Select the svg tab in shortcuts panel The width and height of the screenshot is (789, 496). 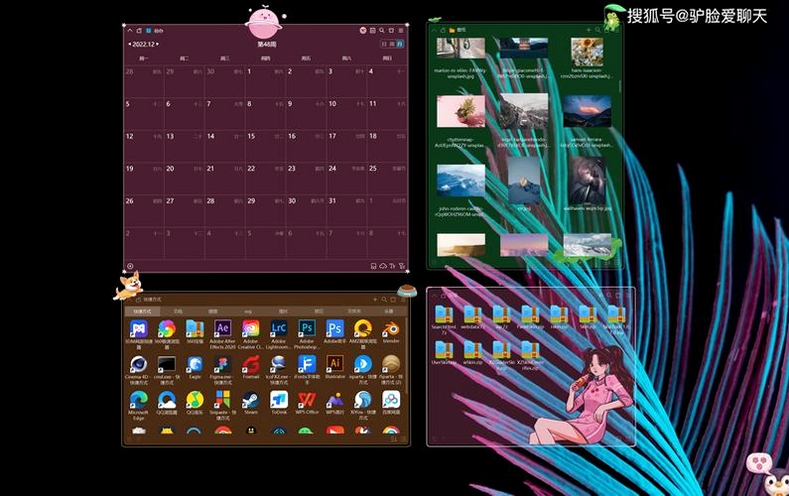pyautogui.click(x=248, y=311)
